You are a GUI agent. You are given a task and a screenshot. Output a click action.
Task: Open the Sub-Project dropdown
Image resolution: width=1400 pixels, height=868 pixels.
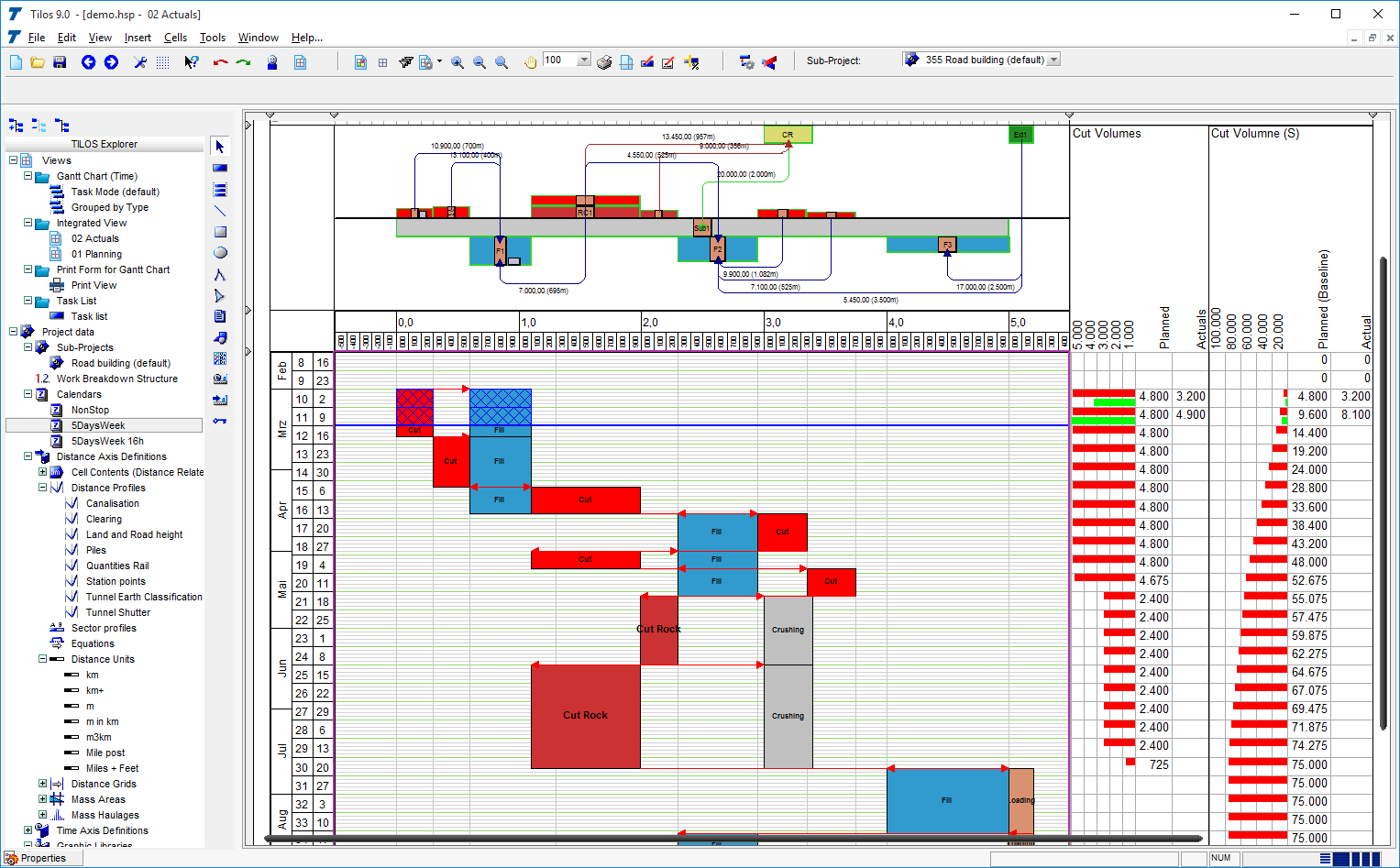coord(1054,59)
